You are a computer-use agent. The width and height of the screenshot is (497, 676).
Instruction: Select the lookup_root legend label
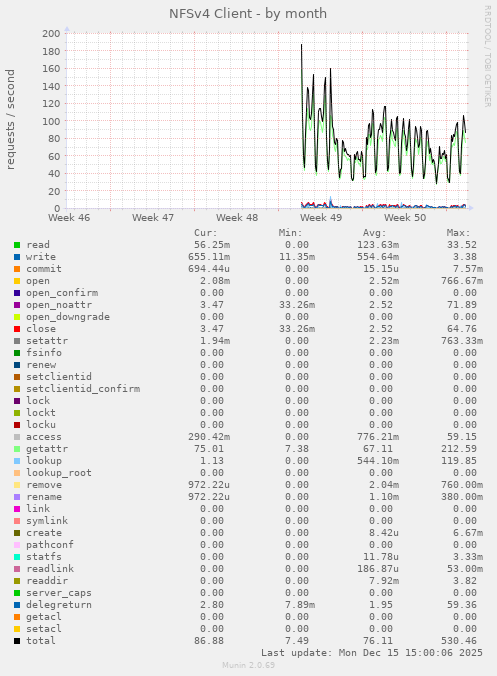coord(59,473)
